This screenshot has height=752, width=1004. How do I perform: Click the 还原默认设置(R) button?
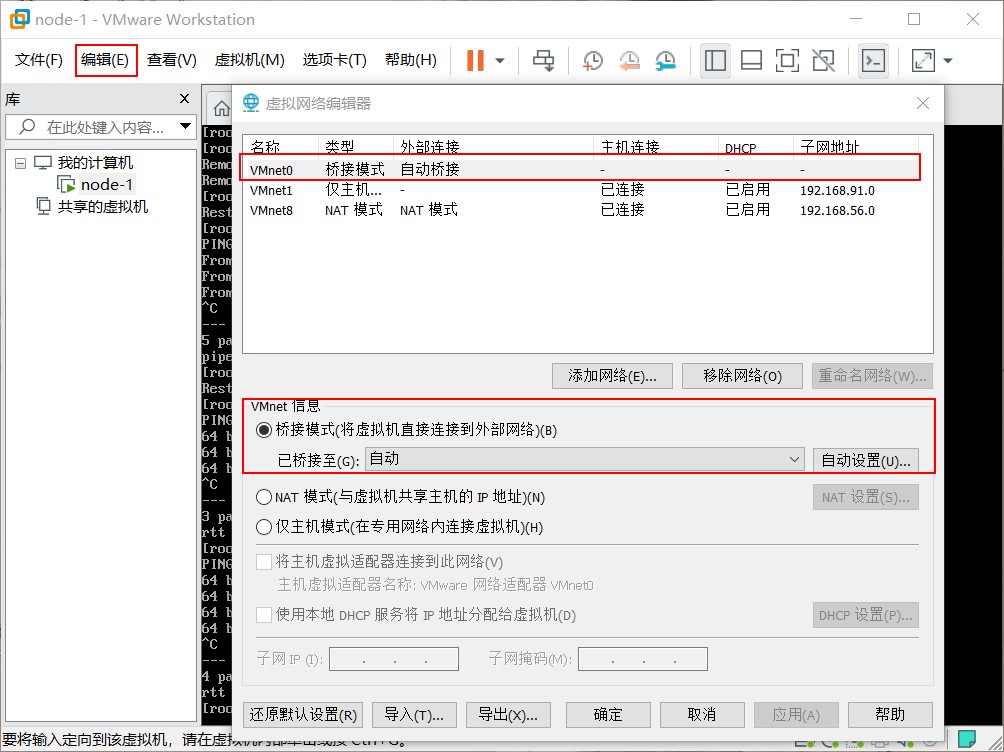[302, 714]
